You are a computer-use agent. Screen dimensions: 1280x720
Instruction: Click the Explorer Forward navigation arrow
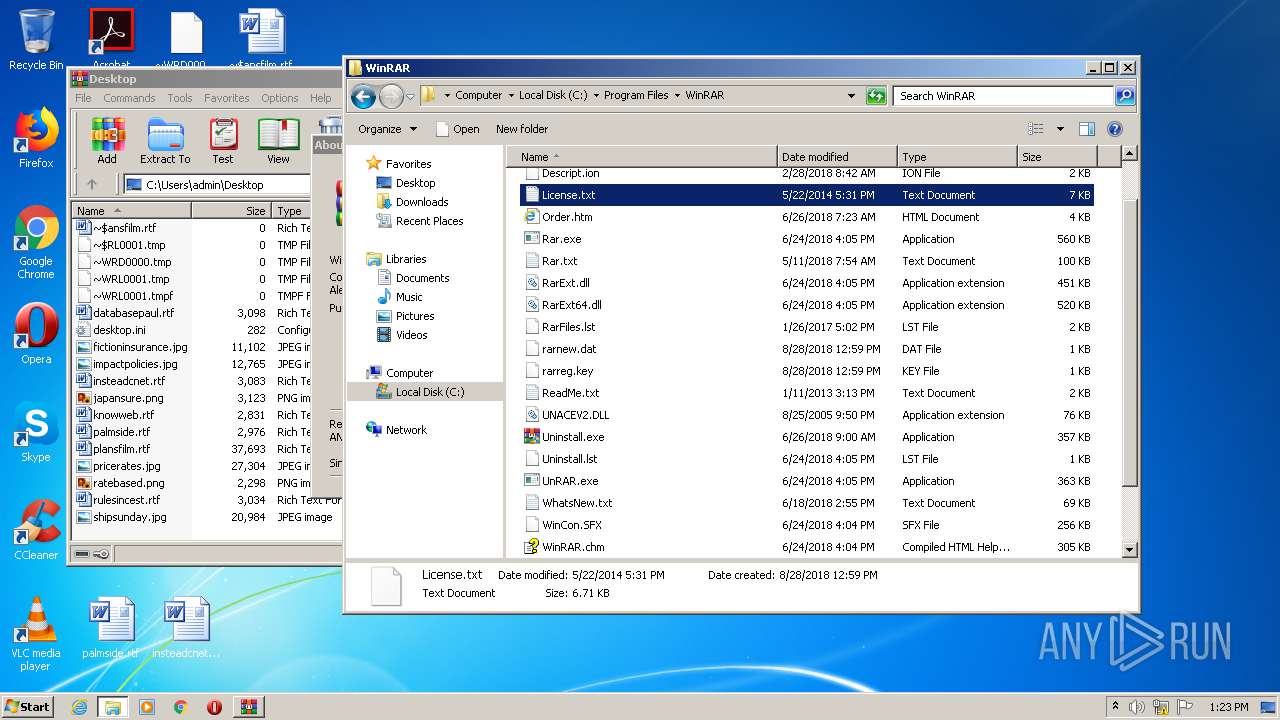391,96
